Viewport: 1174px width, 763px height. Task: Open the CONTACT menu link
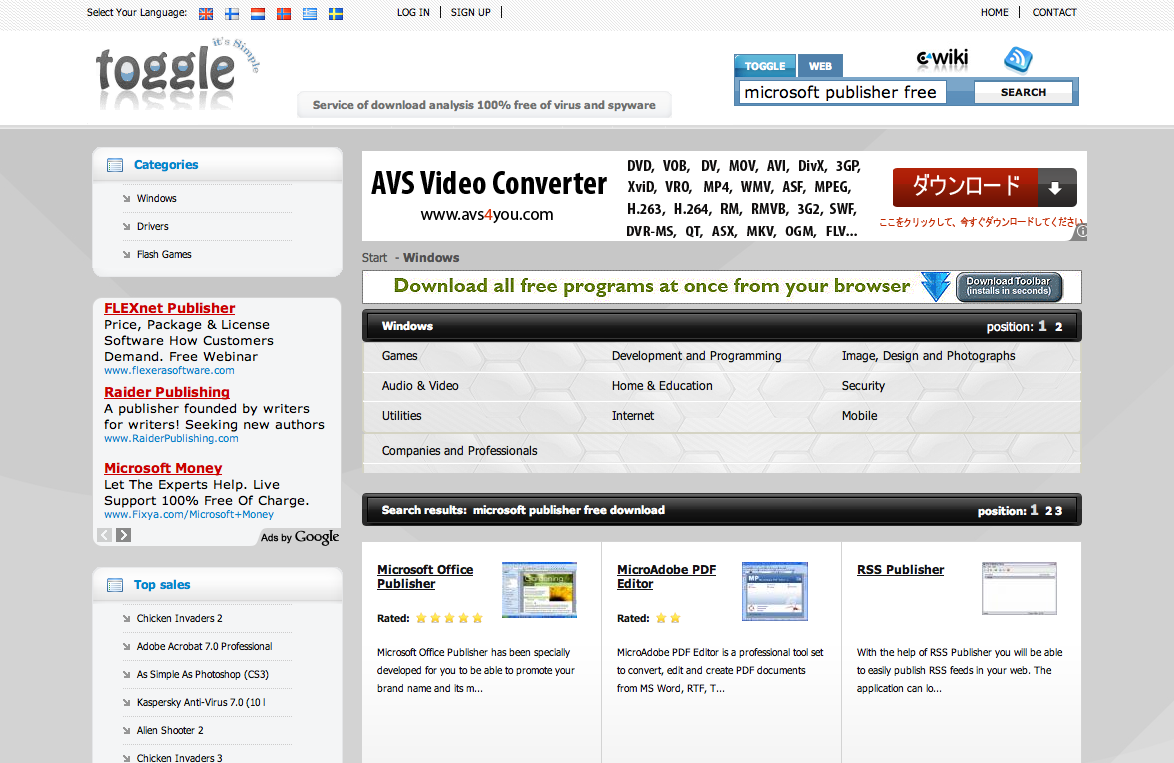pyautogui.click(x=1054, y=12)
